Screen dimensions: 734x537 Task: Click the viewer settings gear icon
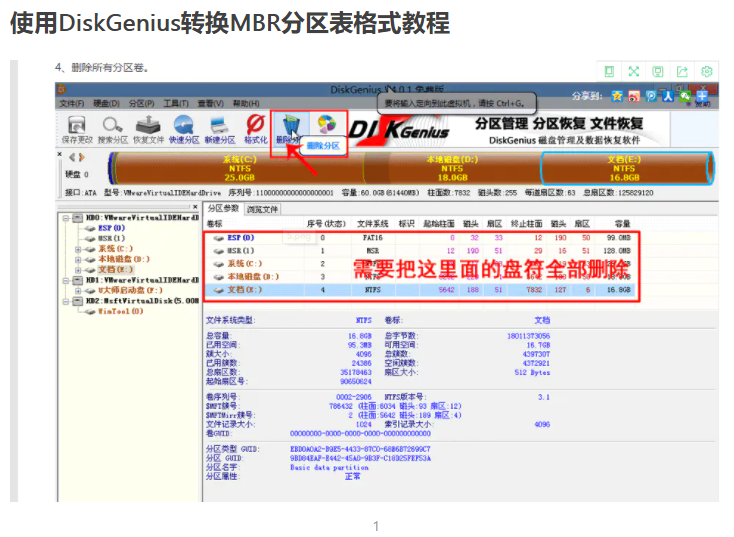click(706, 72)
